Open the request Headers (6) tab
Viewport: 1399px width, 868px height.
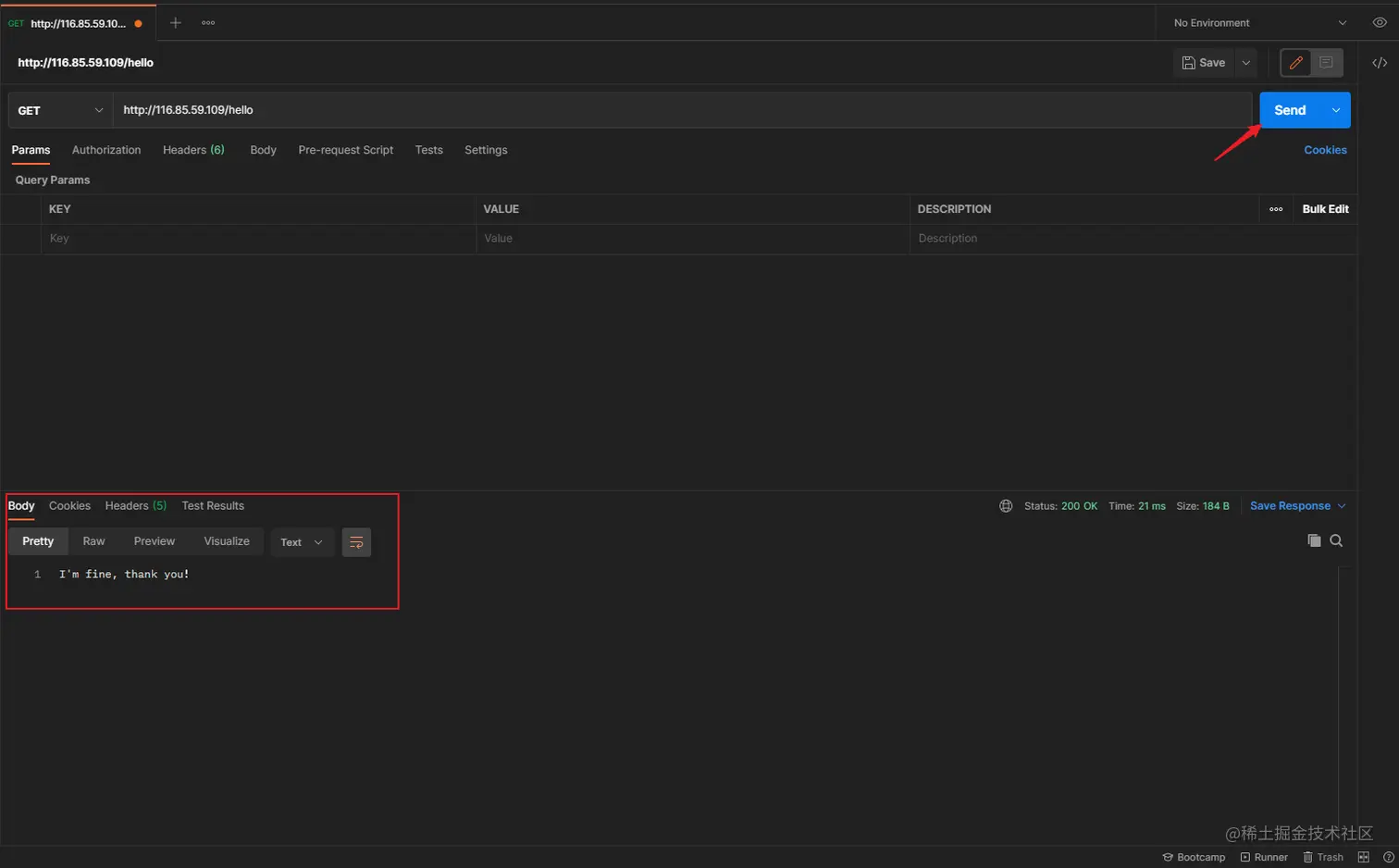193,150
